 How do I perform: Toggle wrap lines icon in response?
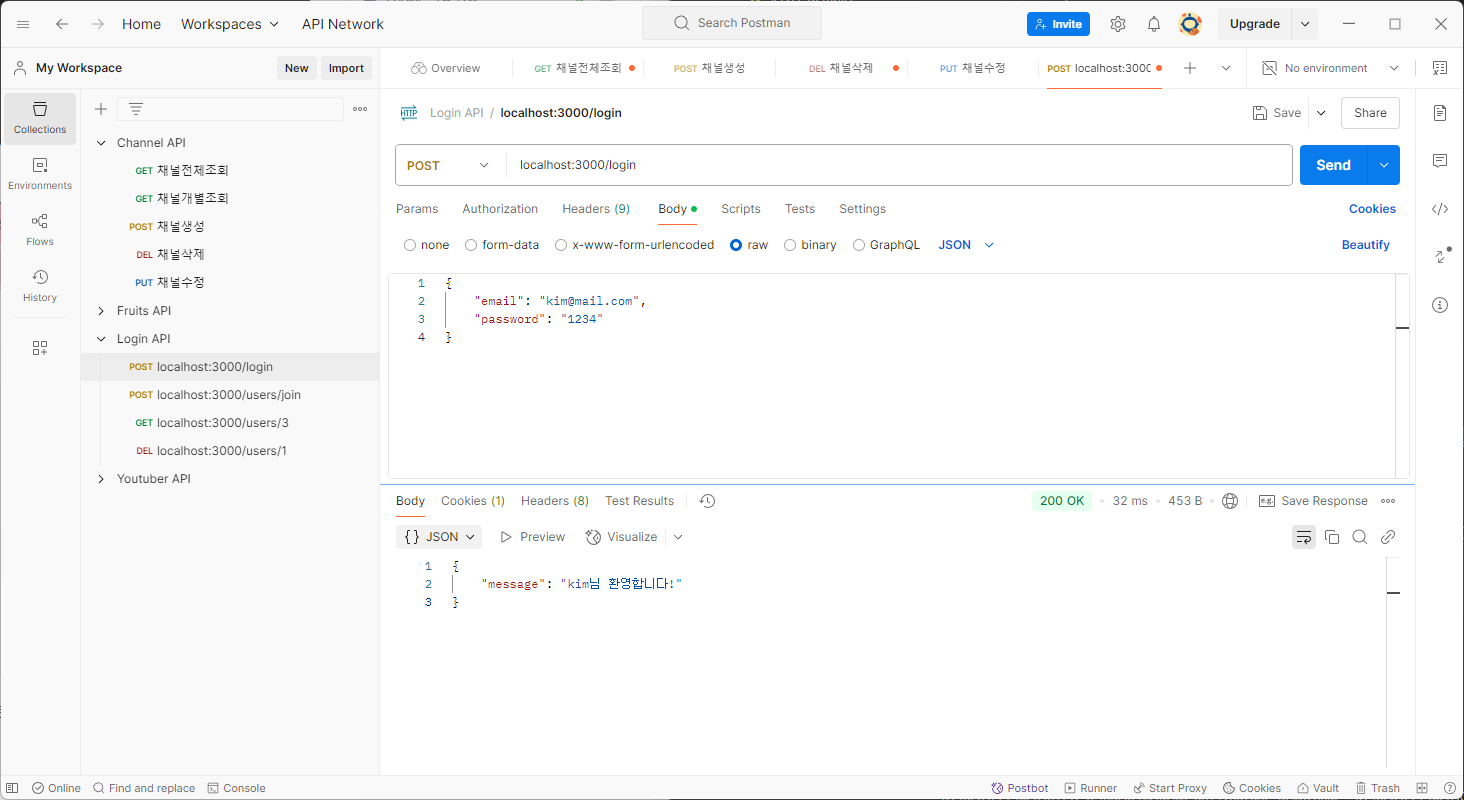point(1304,537)
